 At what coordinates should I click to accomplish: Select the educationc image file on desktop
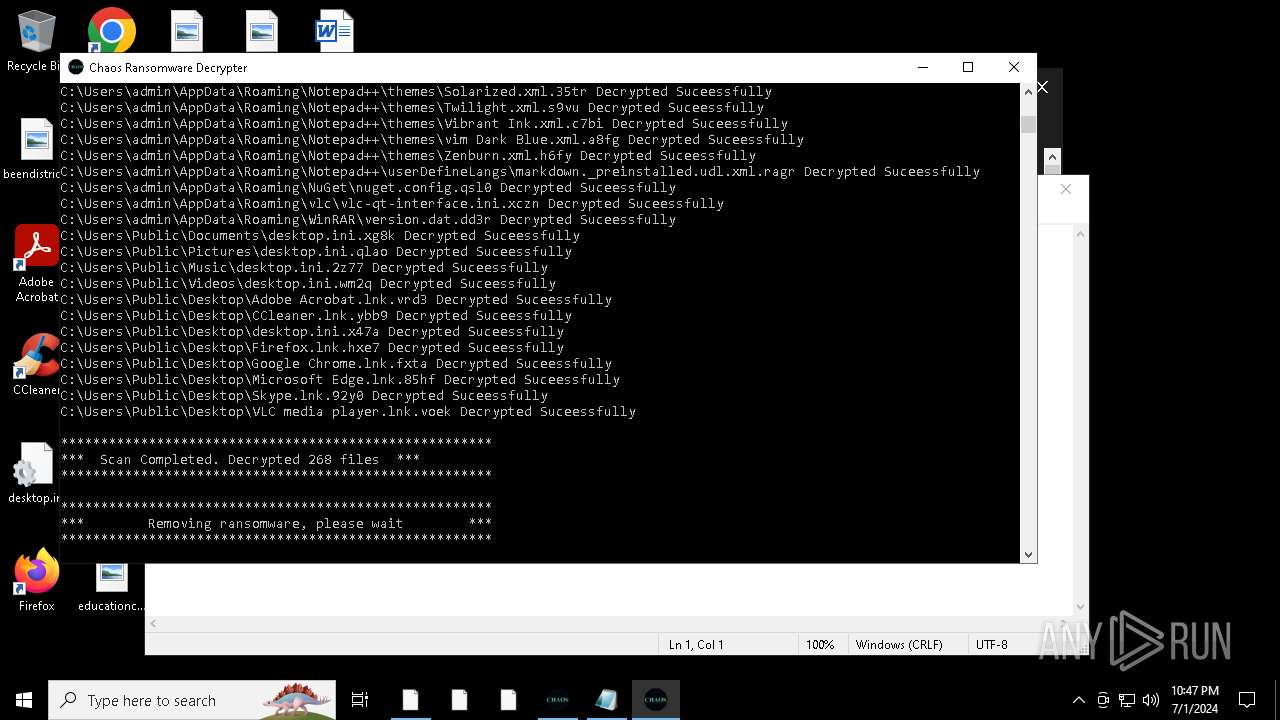(111, 585)
